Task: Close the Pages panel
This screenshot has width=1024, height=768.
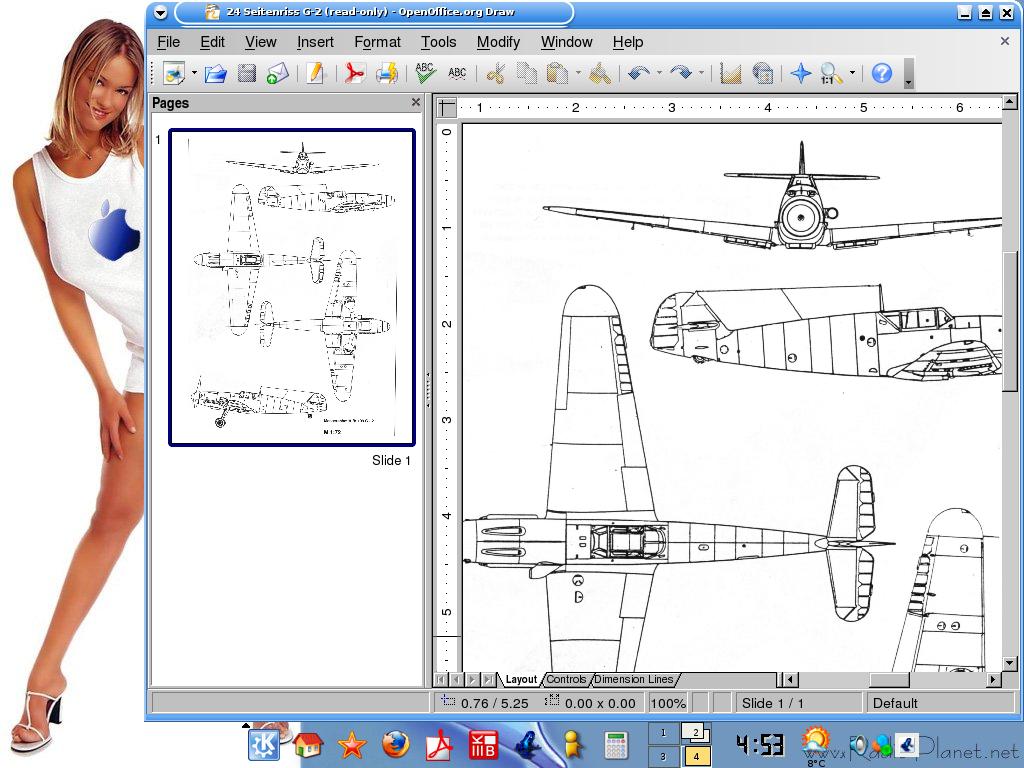Action: (416, 102)
